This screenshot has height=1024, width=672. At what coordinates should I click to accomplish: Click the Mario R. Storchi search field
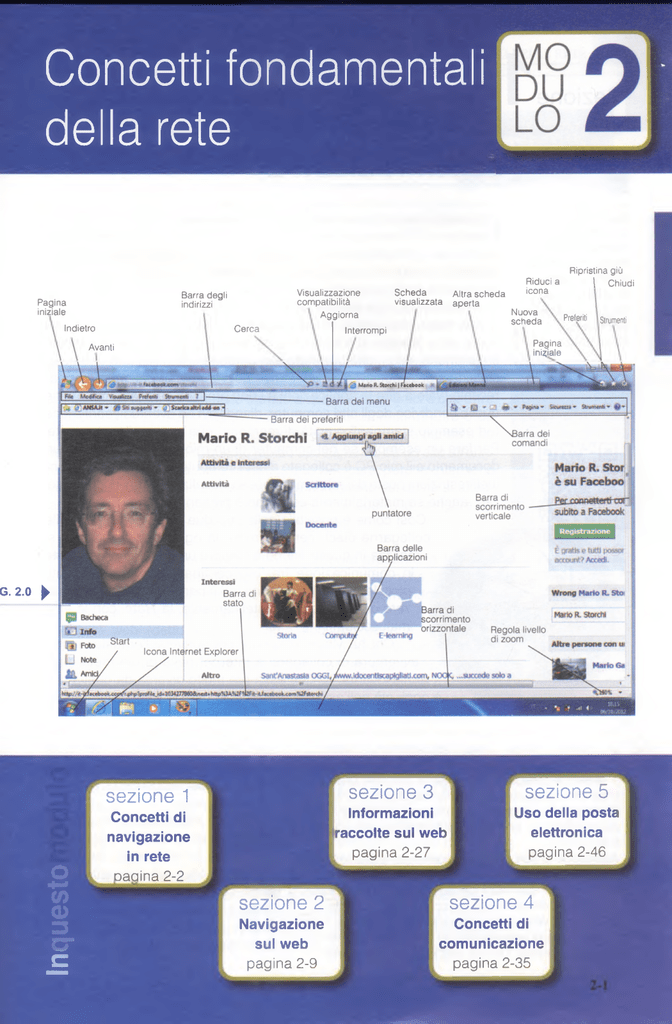tap(588, 615)
